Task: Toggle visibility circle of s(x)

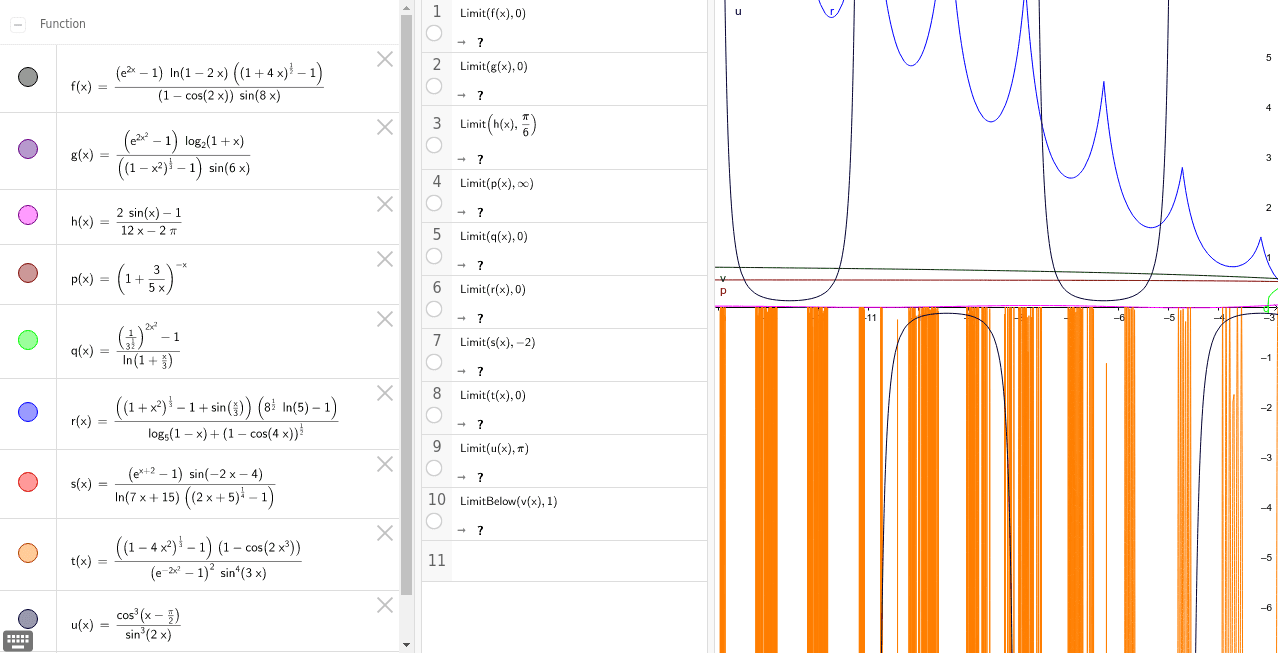Action: click(28, 482)
